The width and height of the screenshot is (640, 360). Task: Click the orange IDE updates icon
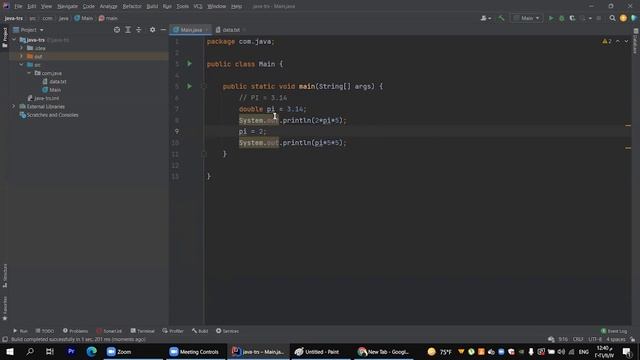tap(623, 18)
